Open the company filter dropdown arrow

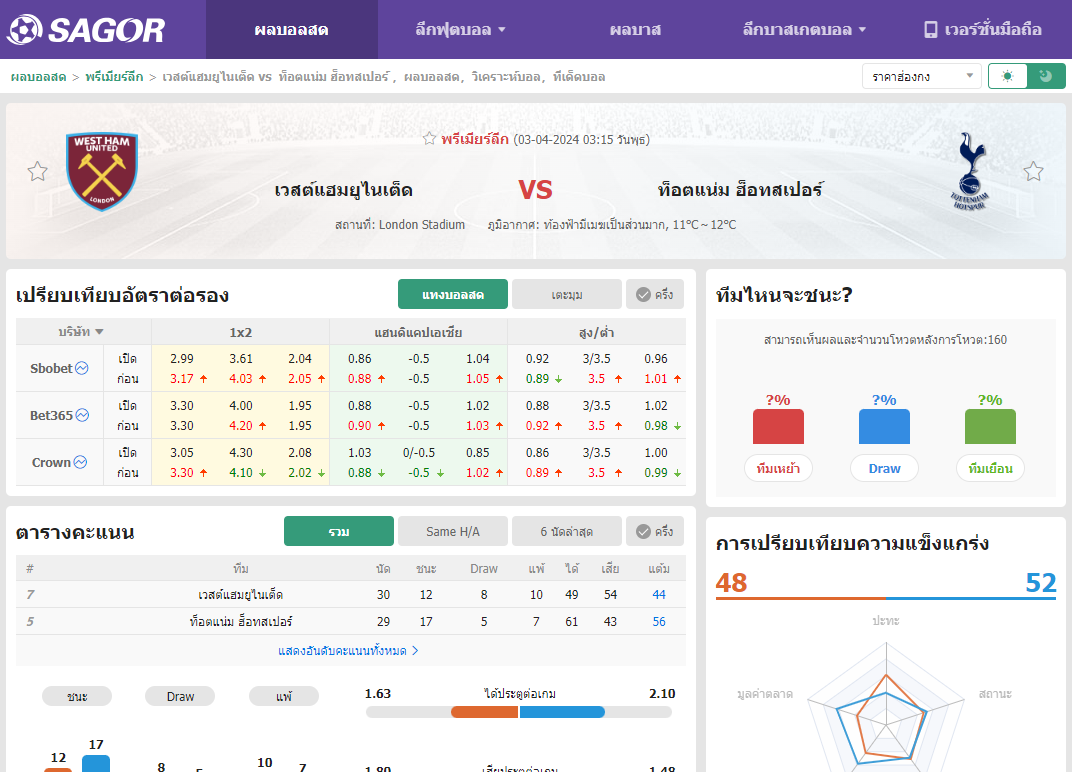(99, 332)
